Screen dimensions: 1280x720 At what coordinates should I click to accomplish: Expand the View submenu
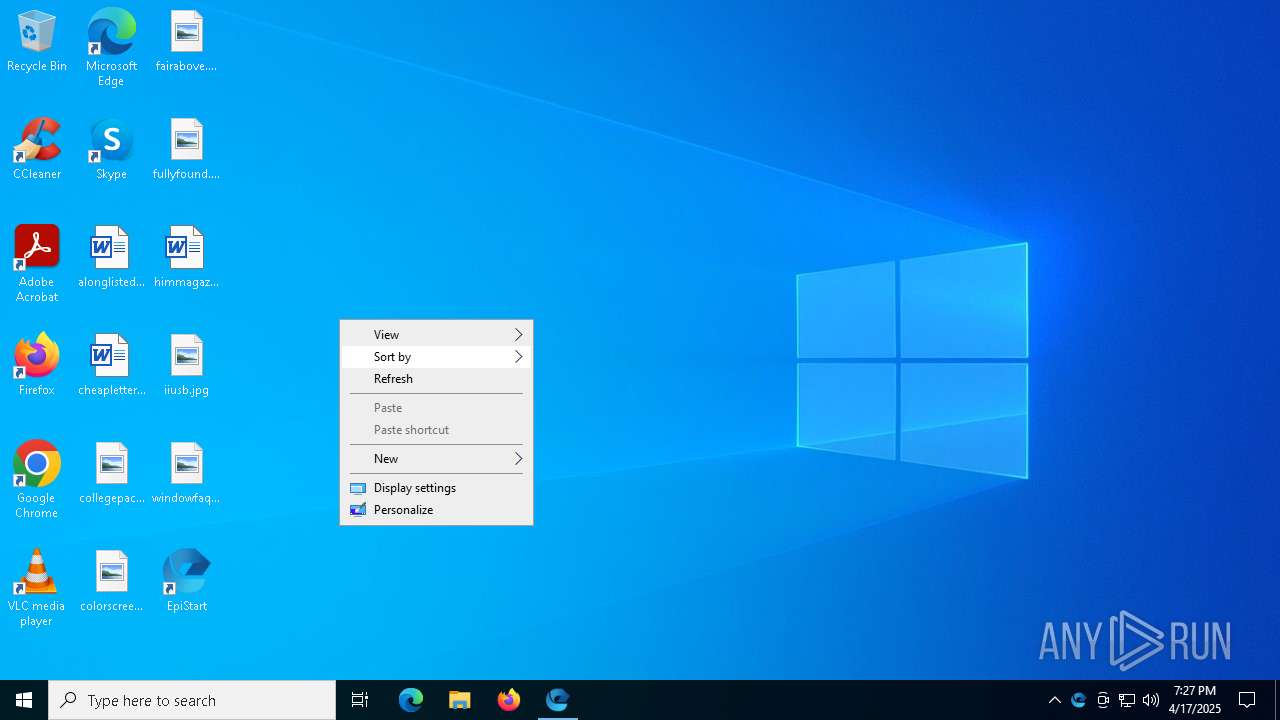tap(437, 335)
